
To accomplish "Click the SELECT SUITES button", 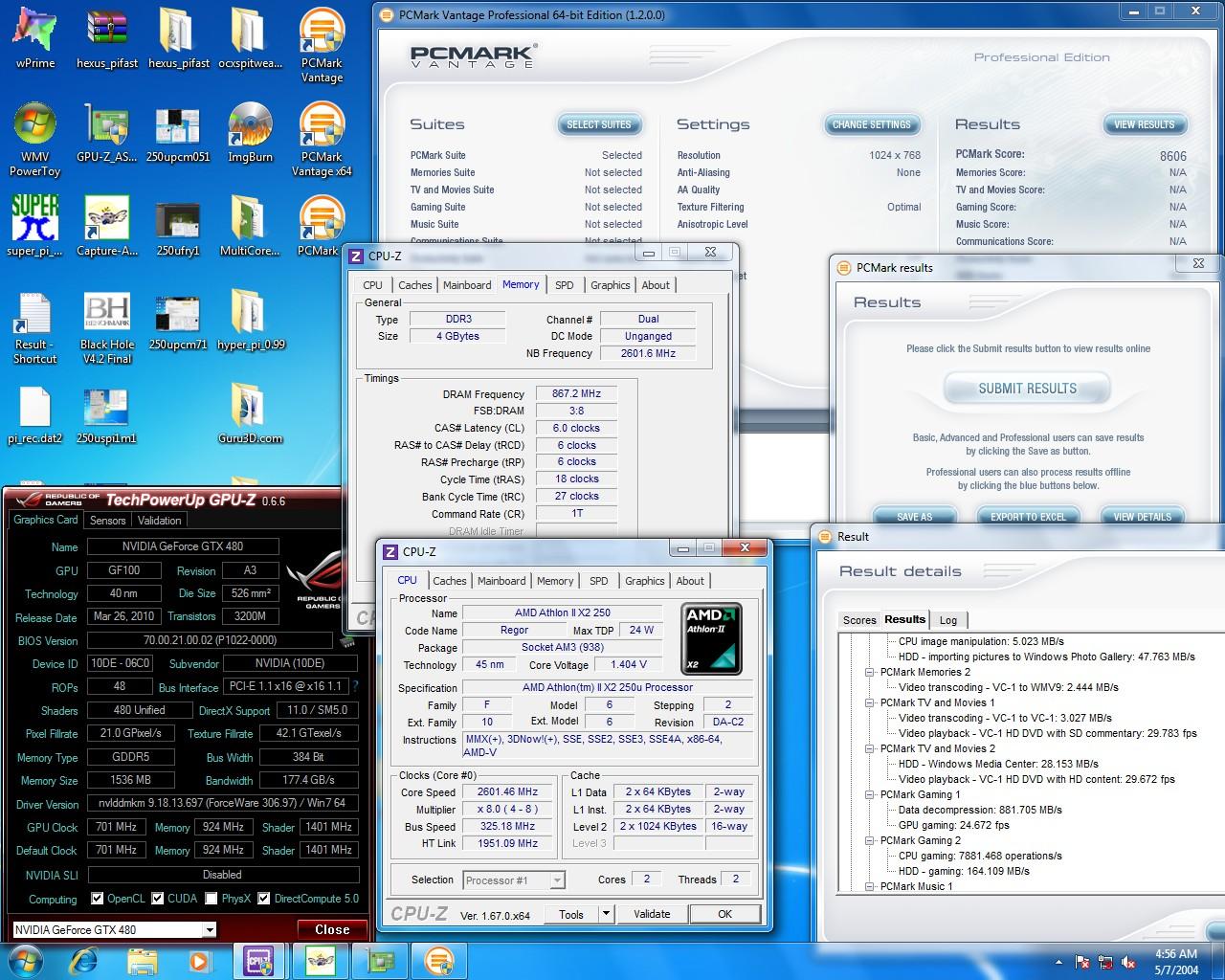I will (599, 124).
